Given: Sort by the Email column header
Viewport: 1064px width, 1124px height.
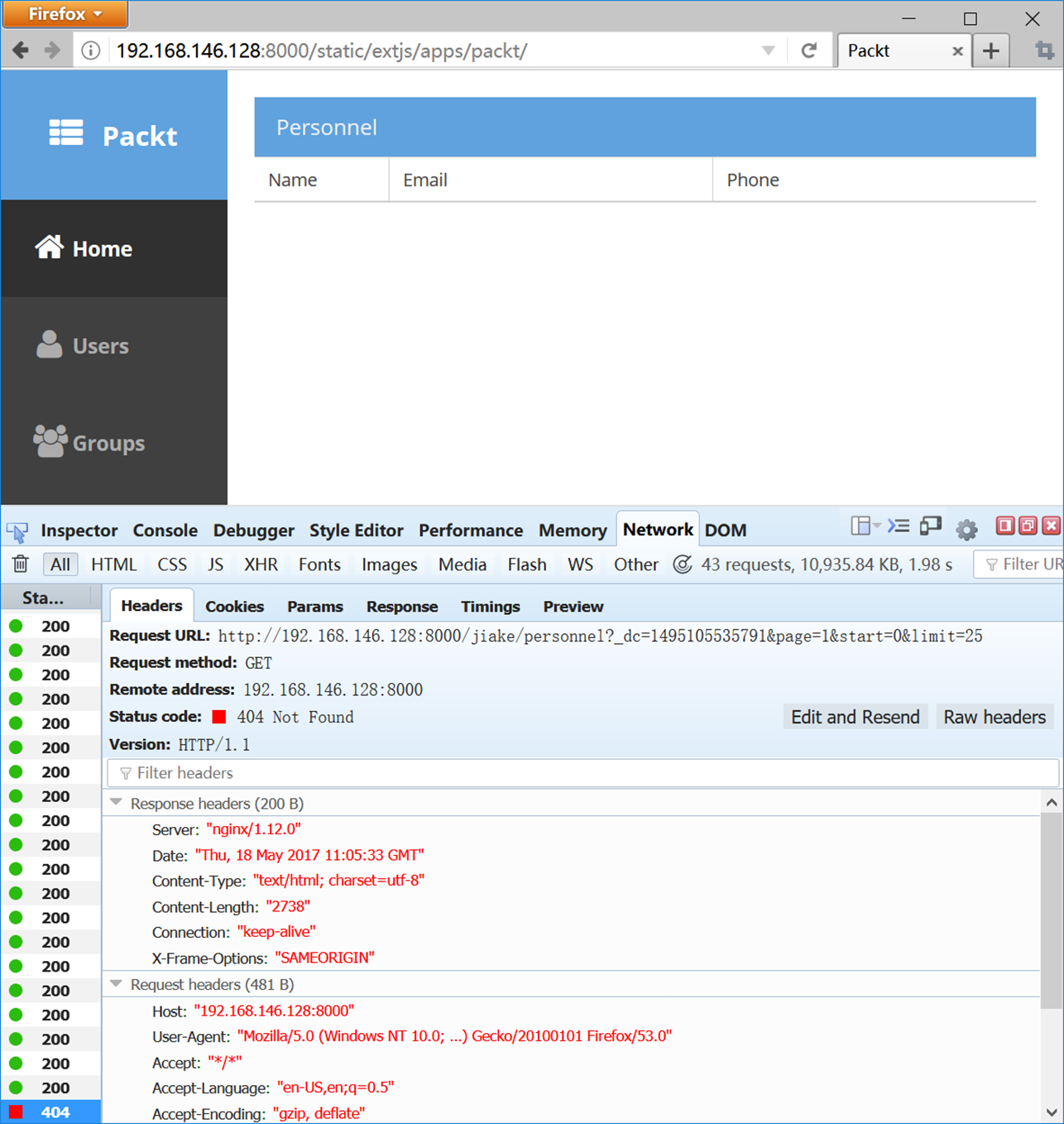Looking at the screenshot, I should 551,180.
